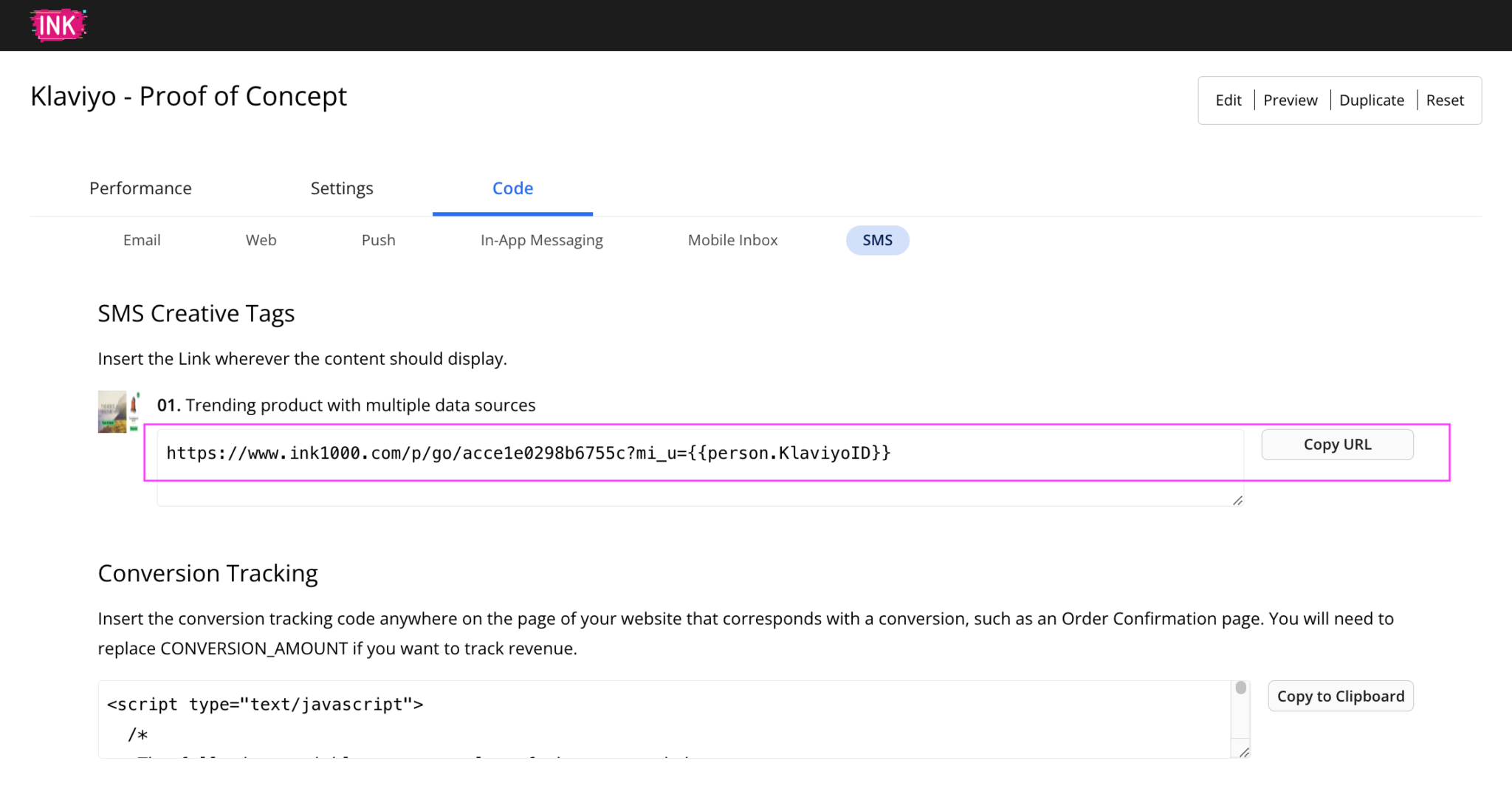Select the SMS channel tab
The width and height of the screenshot is (1512, 797).
[x=877, y=240]
